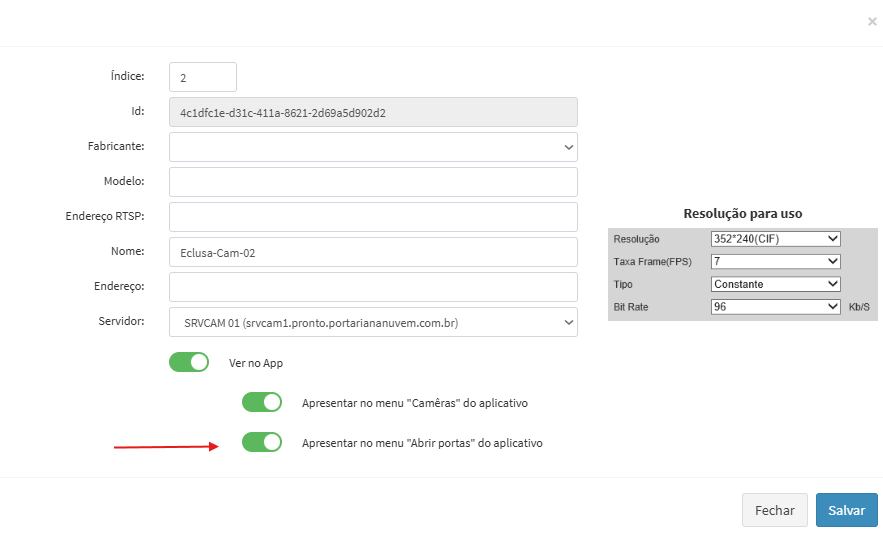Click the read-only Id field
883x535 pixels.
pyautogui.click(x=373, y=112)
